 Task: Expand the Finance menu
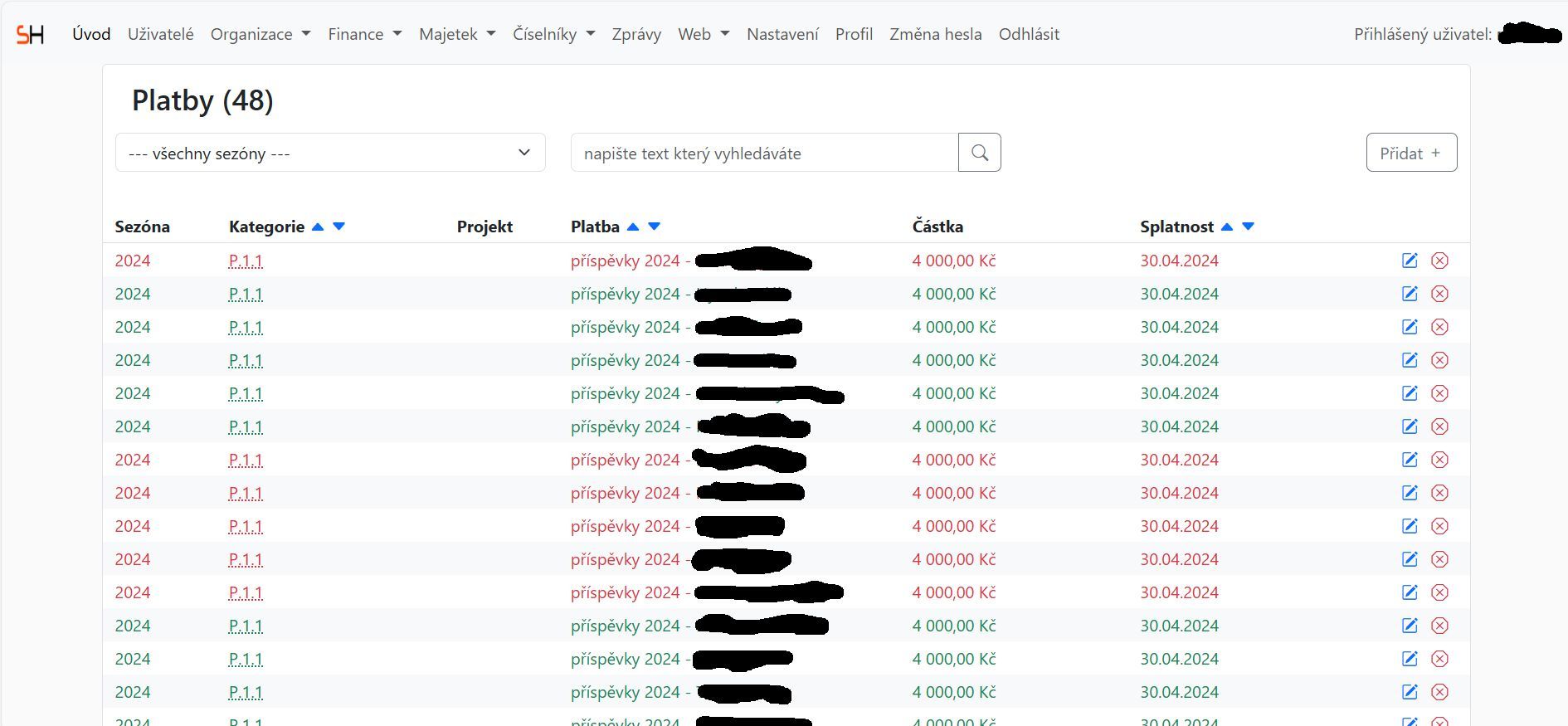pyautogui.click(x=364, y=34)
